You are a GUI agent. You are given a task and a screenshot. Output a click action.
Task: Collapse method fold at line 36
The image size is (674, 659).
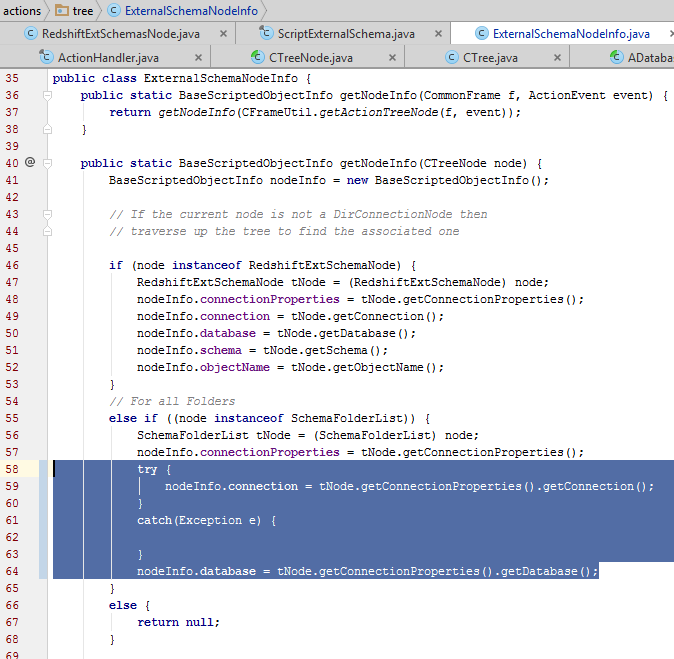point(48,95)
